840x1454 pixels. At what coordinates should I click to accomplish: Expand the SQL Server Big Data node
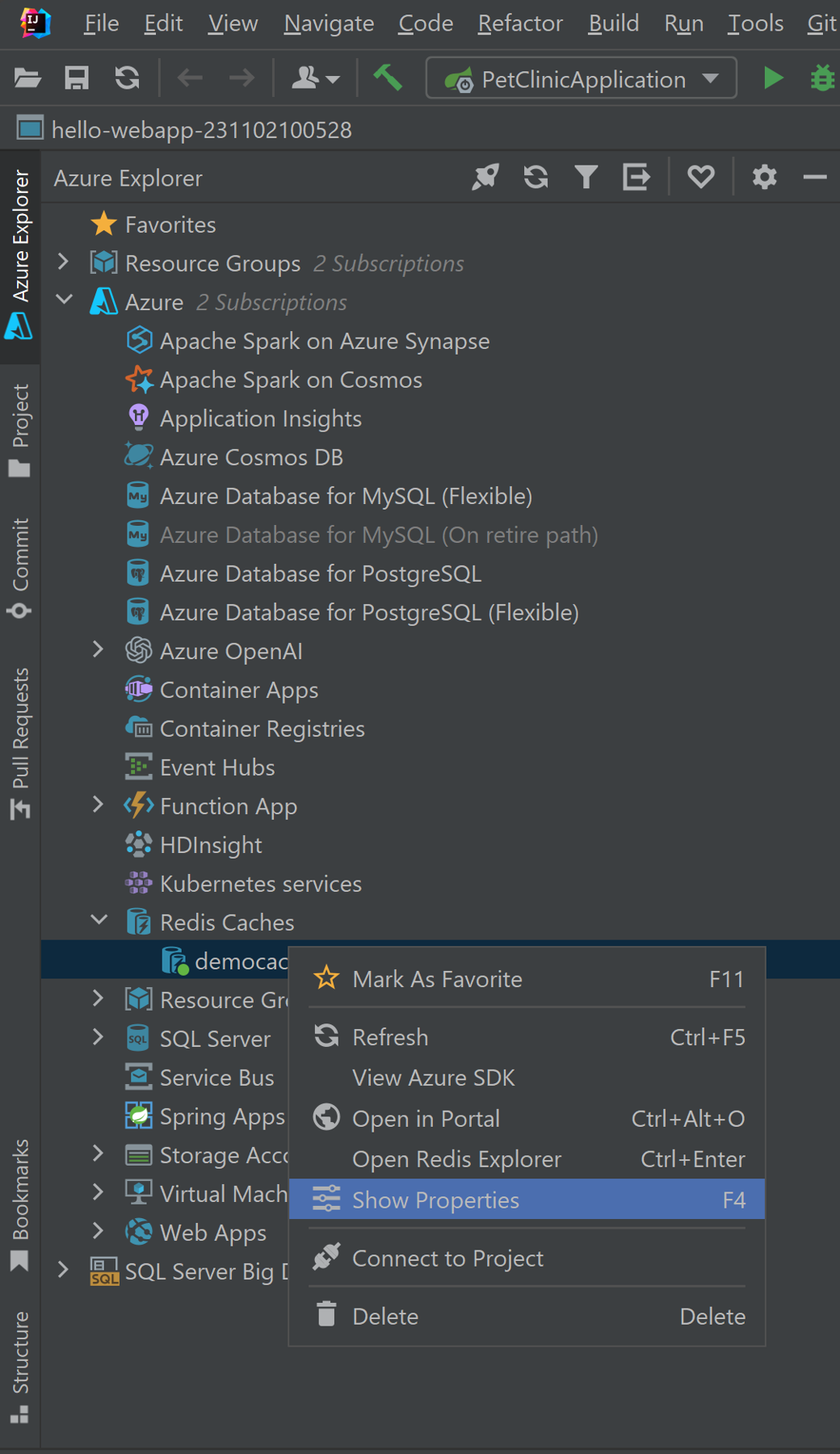(64, 1270)
